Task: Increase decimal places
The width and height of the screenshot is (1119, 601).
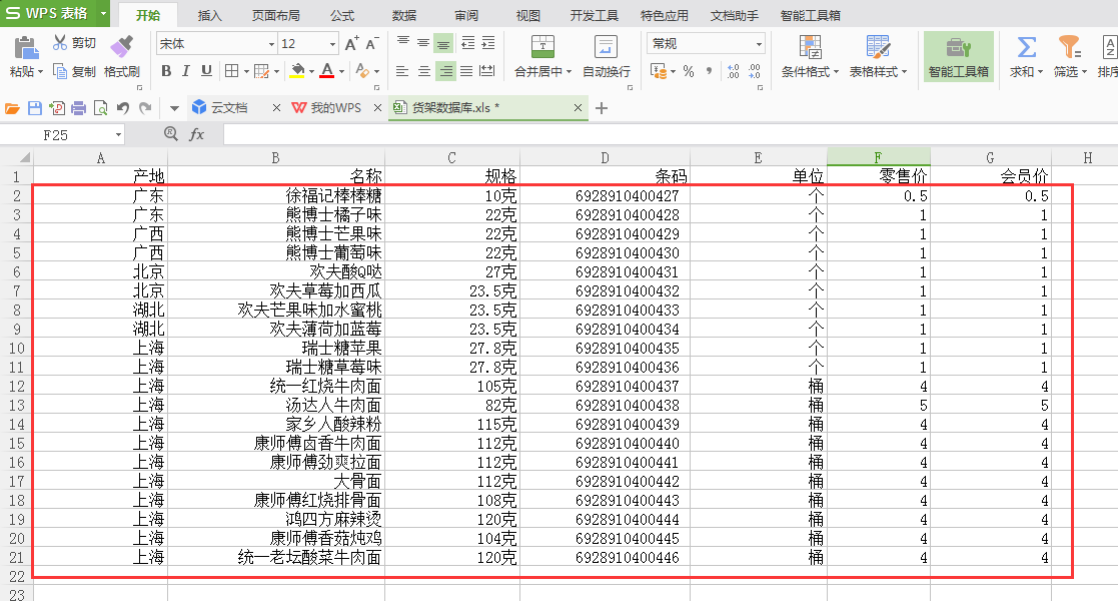Action: pos(733,71)
